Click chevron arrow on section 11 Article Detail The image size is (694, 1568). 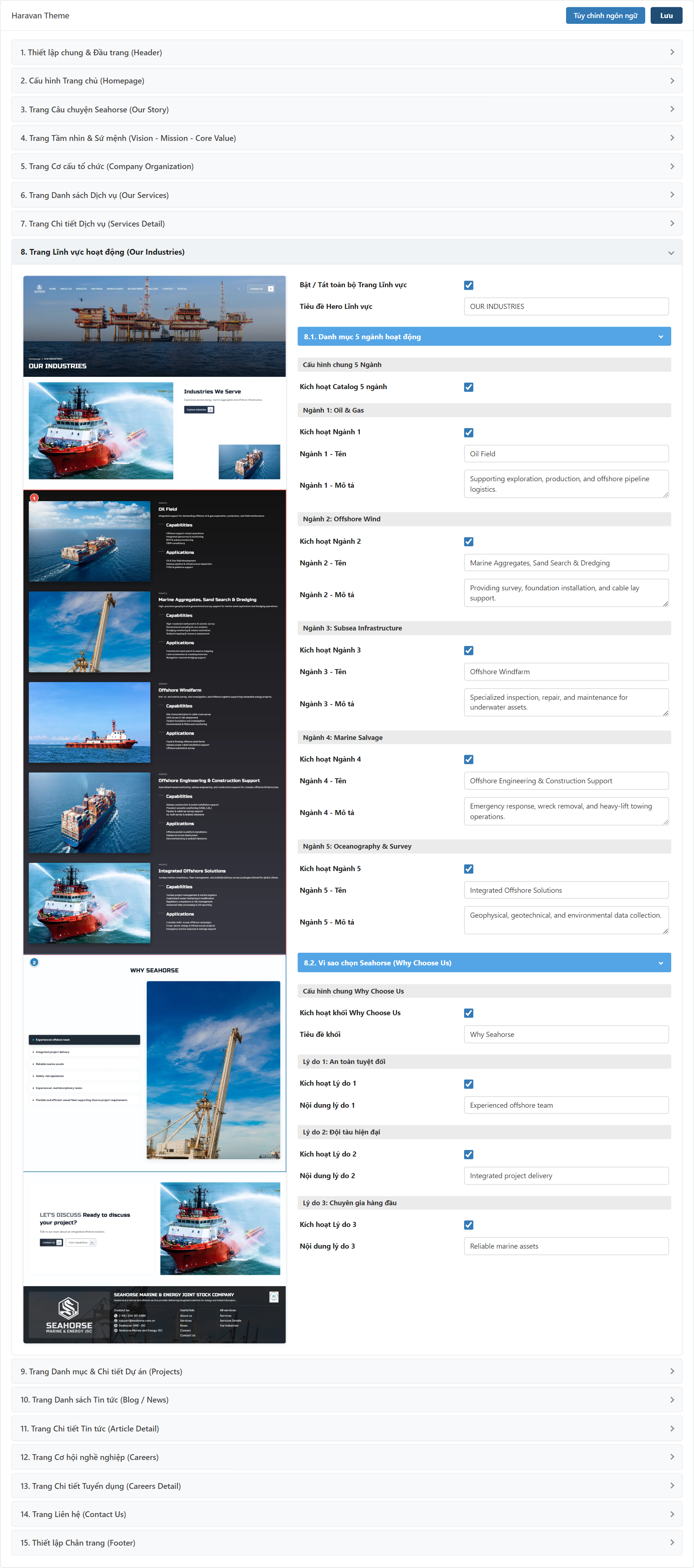pos(672,1429)
